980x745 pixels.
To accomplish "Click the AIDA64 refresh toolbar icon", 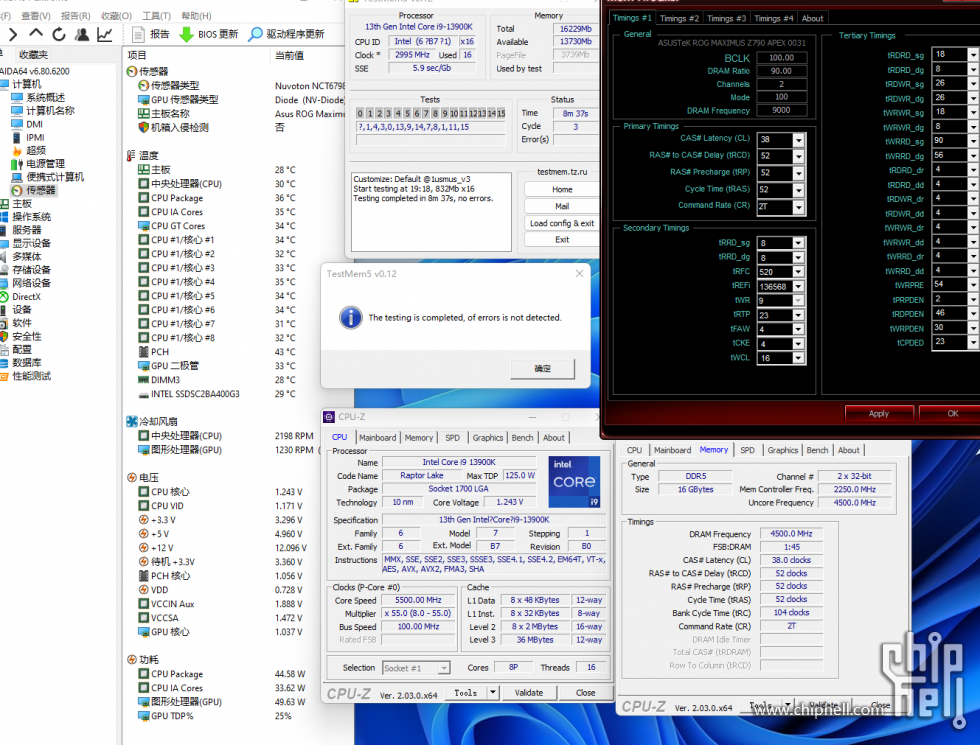I will tap(59, 34).
